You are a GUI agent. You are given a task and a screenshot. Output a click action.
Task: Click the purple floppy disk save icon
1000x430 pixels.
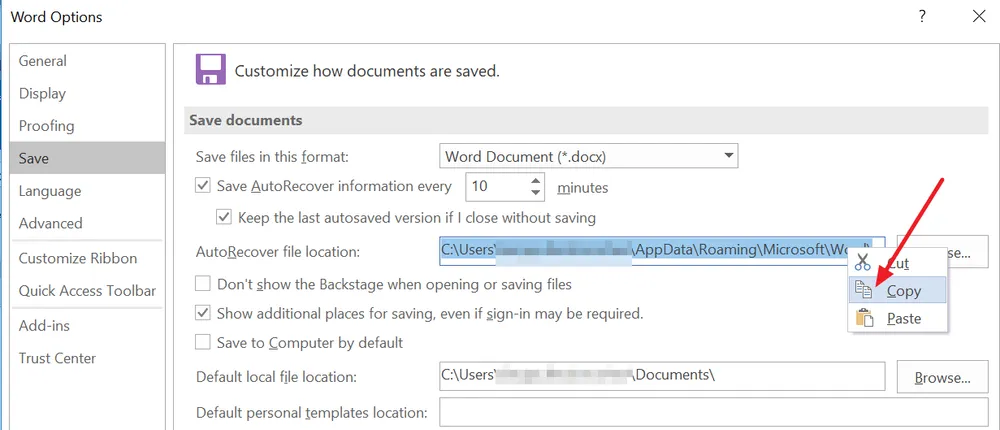[x=210, y=70]
